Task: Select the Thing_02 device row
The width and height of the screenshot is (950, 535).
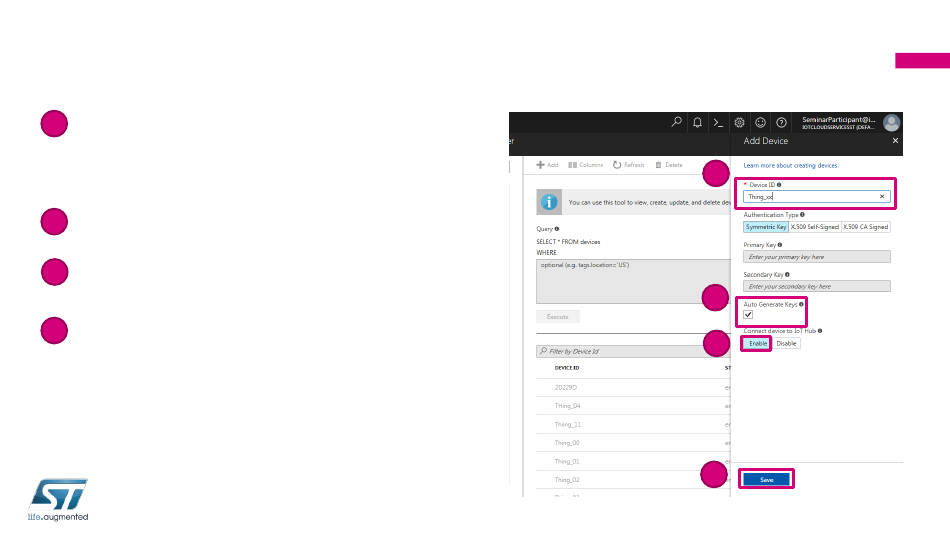Action: tap(633, 480)
